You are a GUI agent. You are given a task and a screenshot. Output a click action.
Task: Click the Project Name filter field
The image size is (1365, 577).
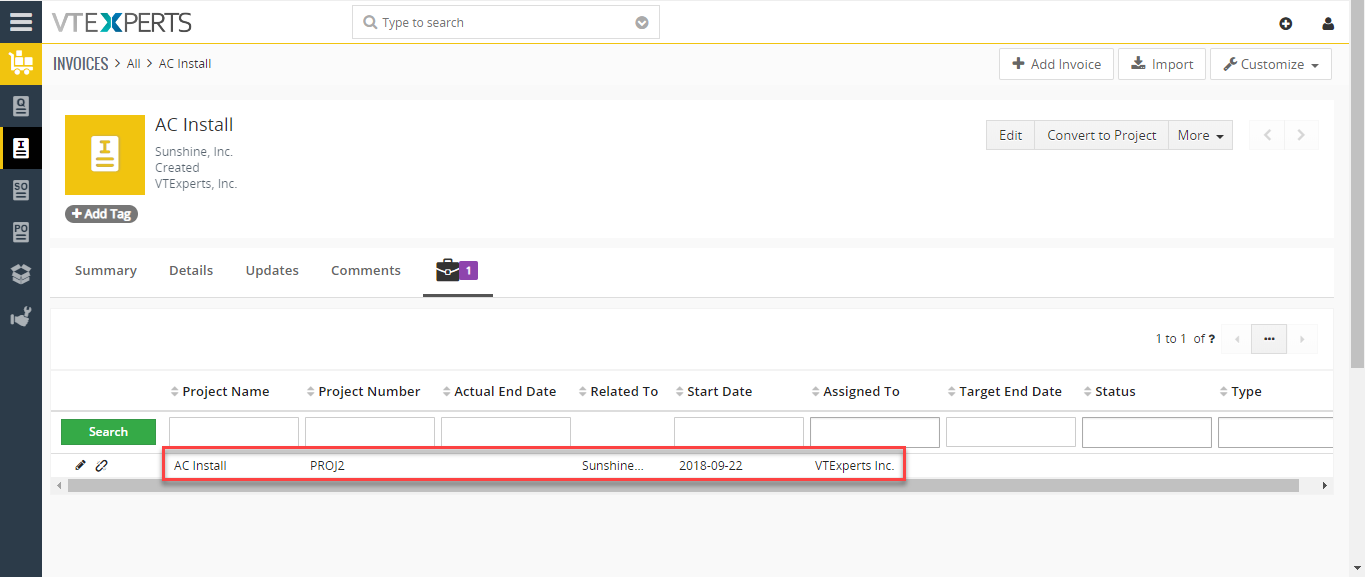coord(234,432)
